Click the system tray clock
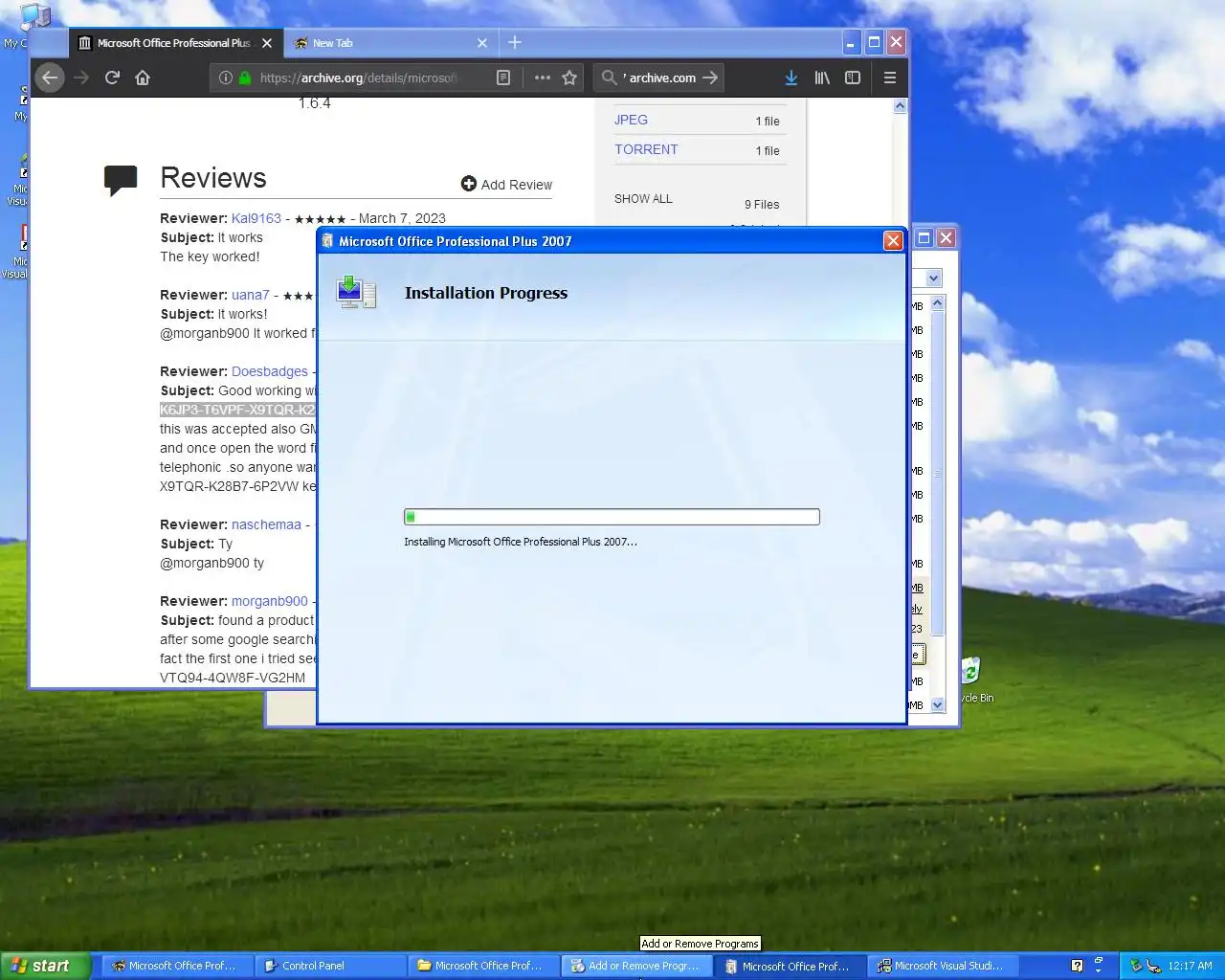 tap(1190, 966)
